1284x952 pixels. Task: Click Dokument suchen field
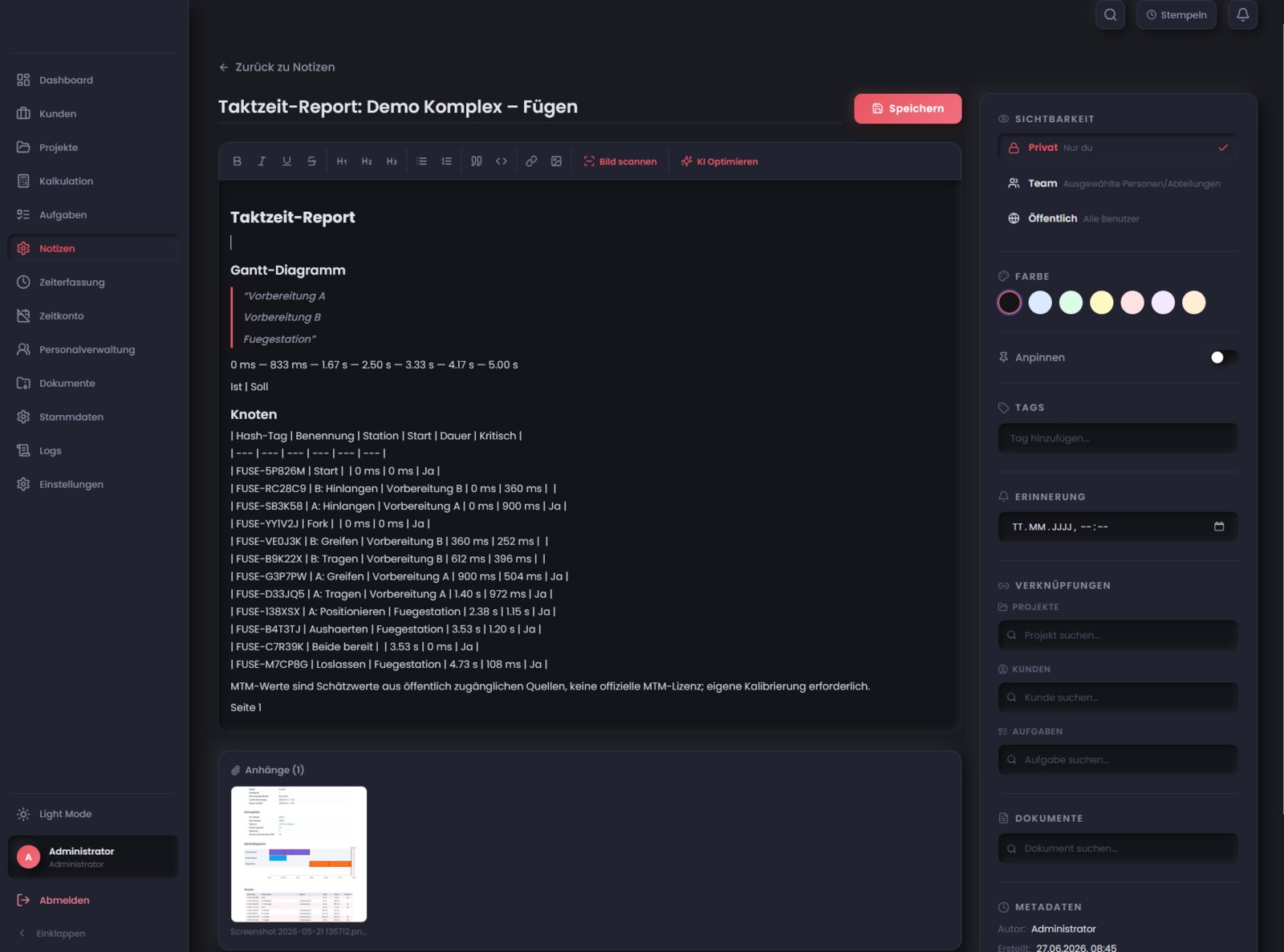pyautogui.click(x=1118, y=848)
